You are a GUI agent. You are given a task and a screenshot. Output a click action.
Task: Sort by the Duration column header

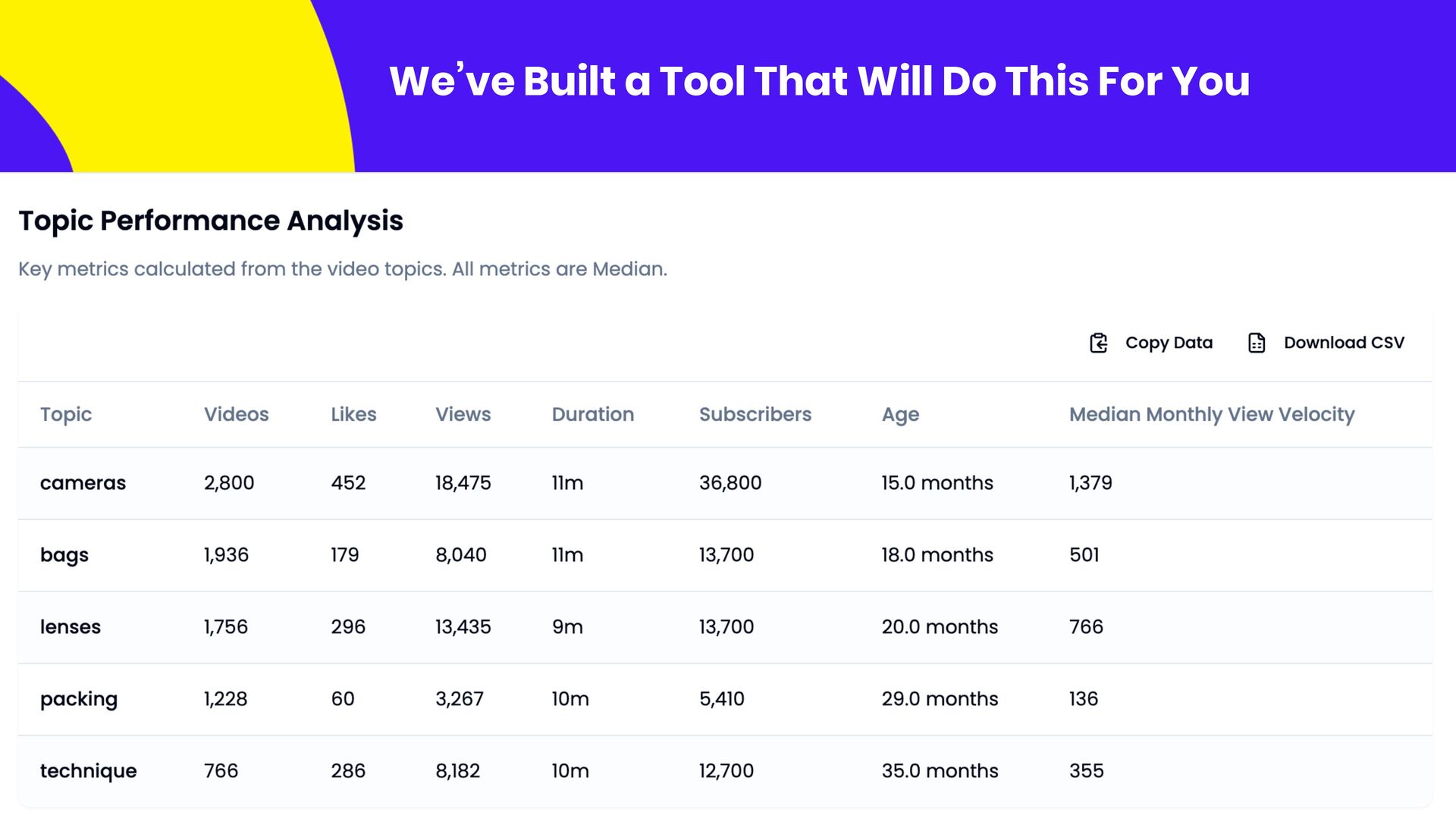(x=592, y=414)
